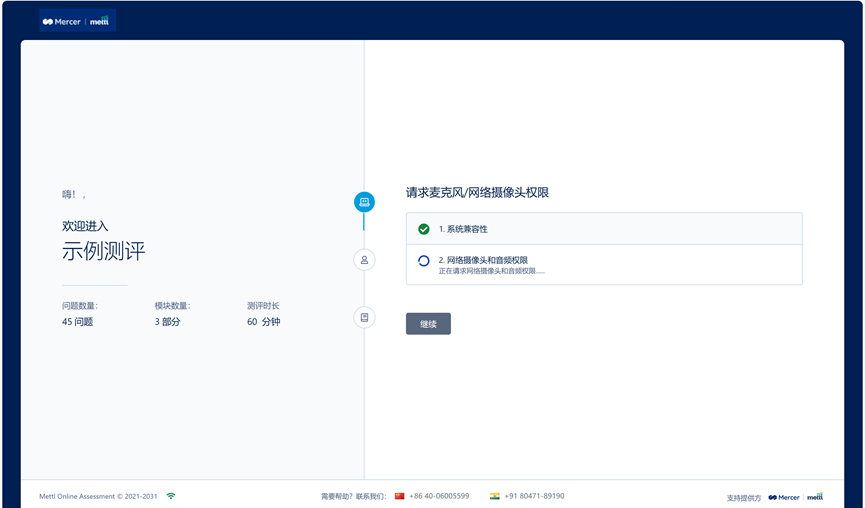Click the green checkmark beside 系统兼容性

coord(424,229)
